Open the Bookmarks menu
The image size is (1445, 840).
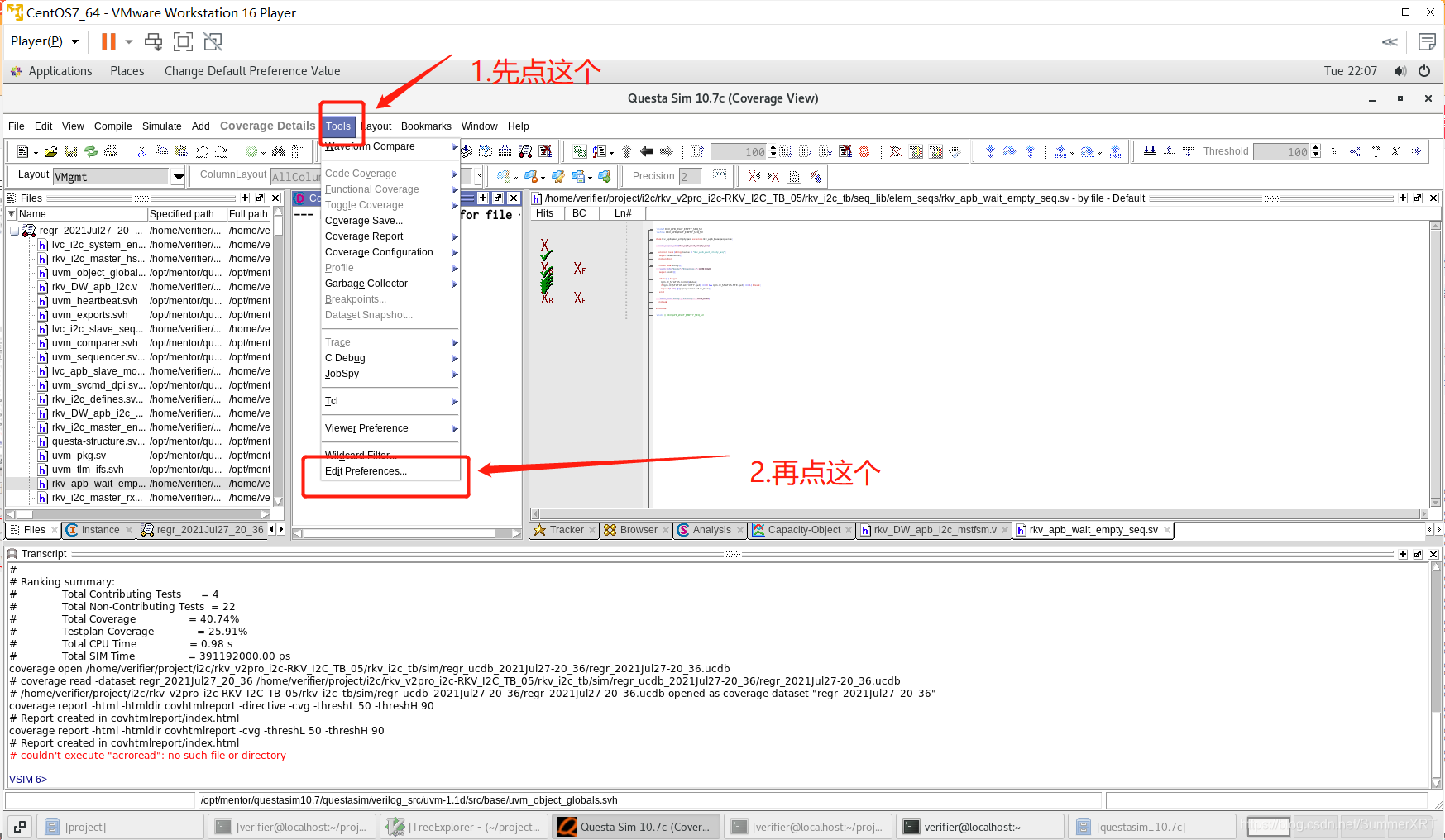[x=426, y=126]
